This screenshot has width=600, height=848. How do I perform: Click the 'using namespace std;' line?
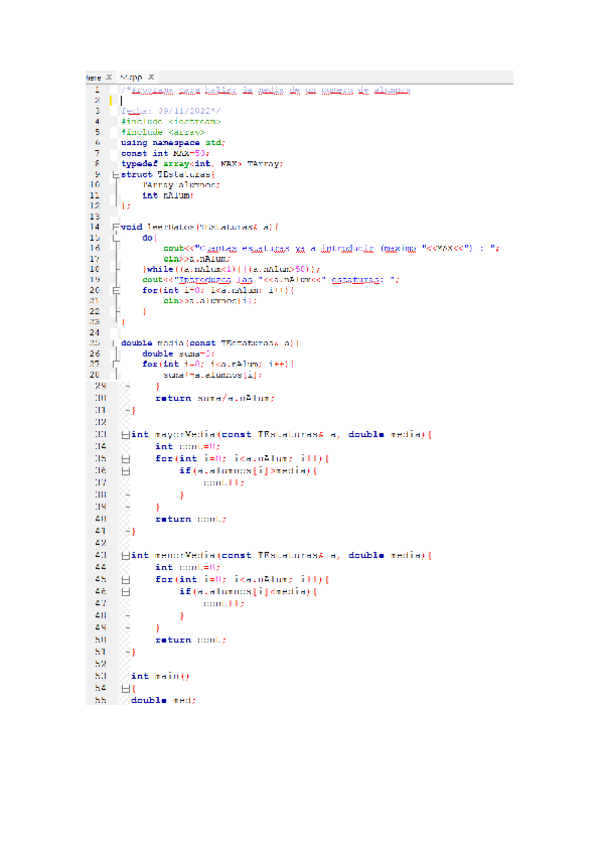(x=173, y=143)
